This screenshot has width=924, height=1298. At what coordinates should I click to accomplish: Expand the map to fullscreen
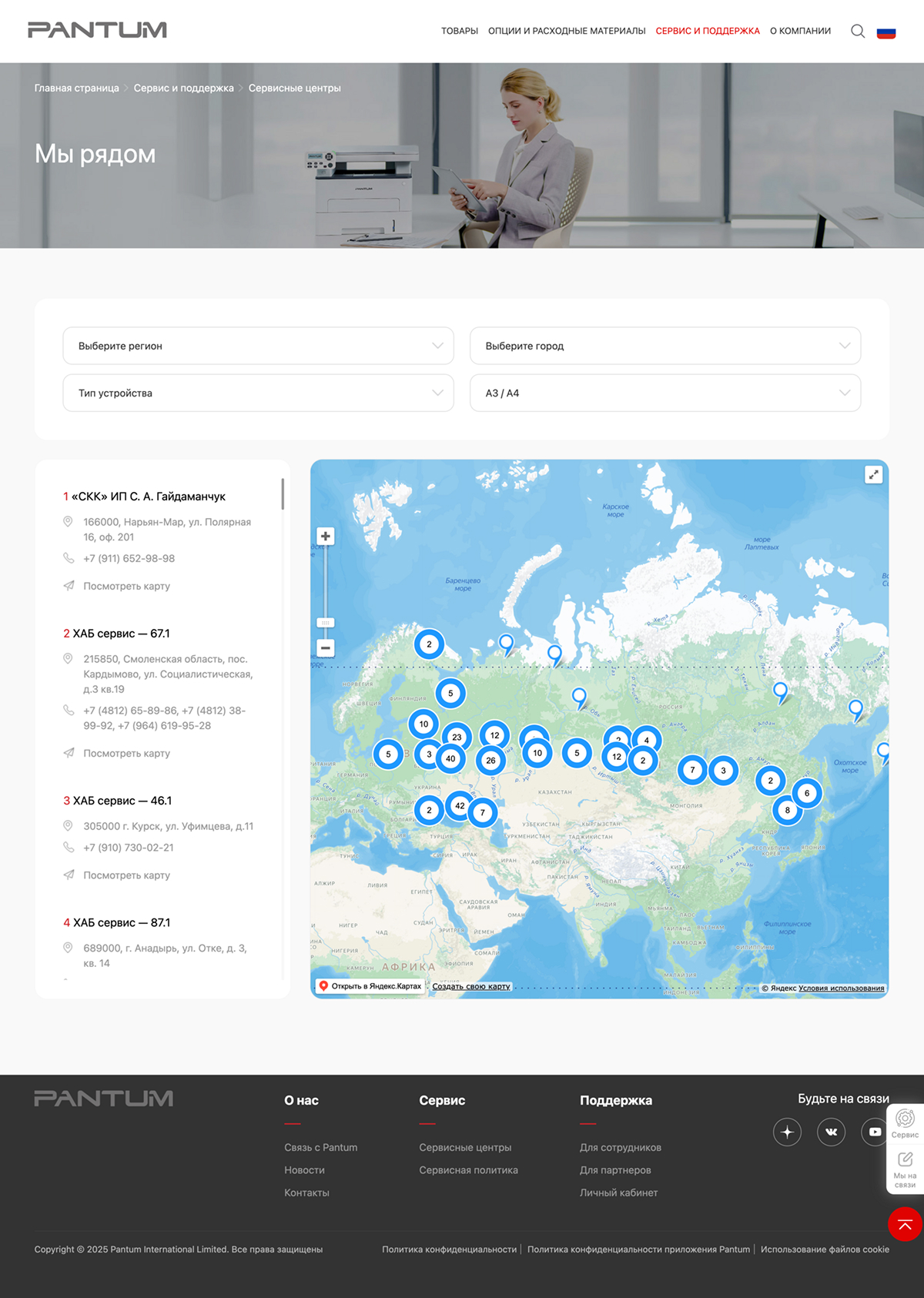tap(873, 475)
